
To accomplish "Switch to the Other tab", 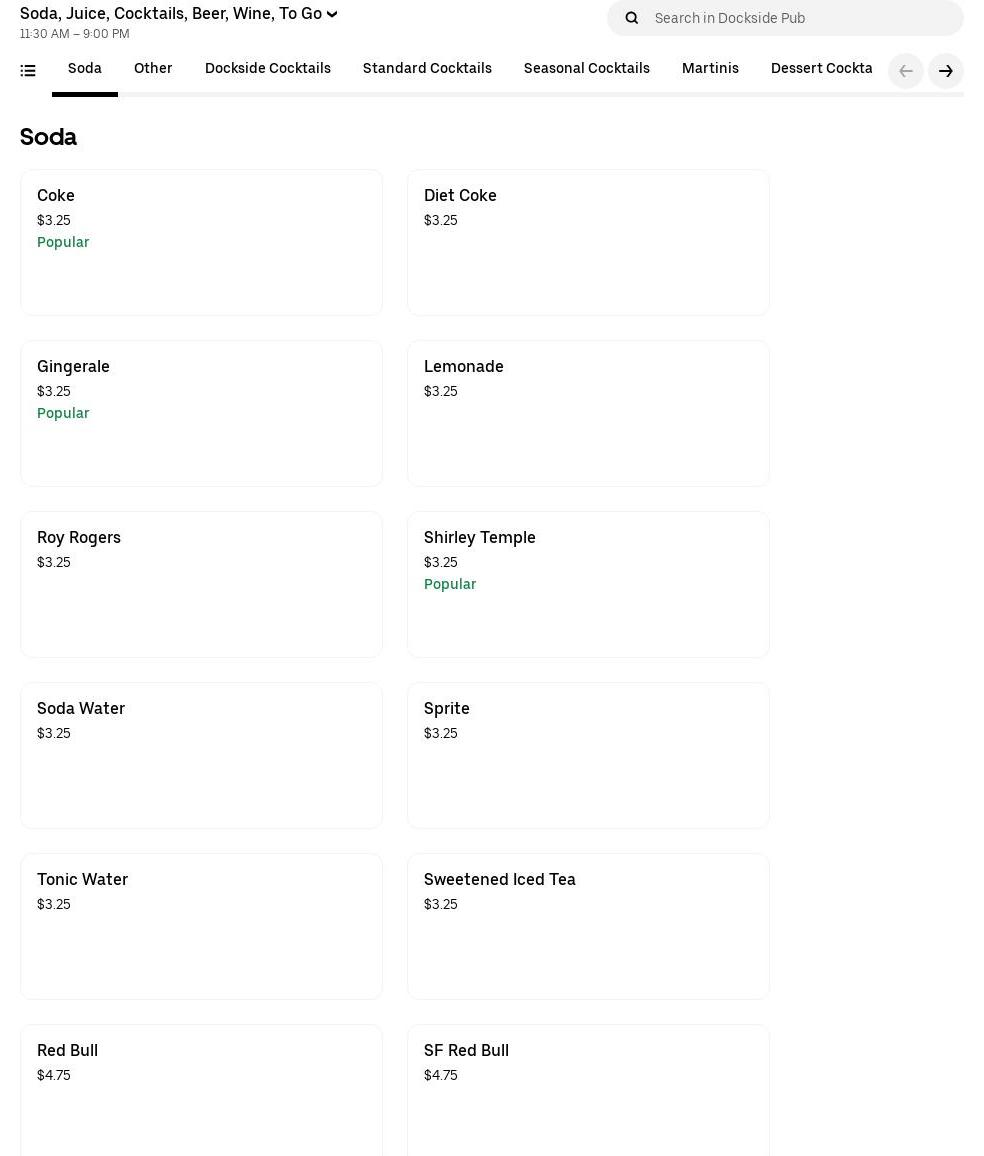I will coord(153,69).
